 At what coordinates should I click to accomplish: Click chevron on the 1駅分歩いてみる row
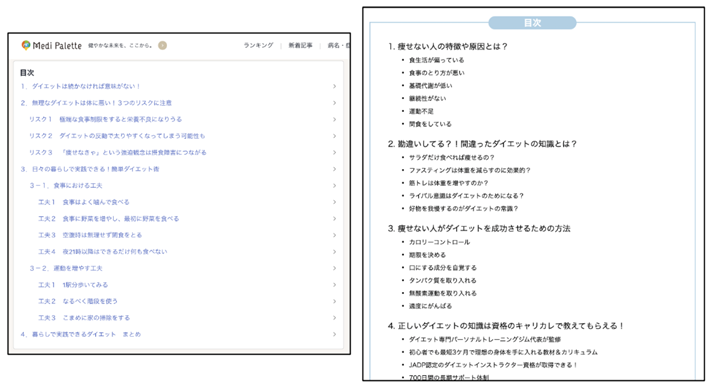334,285
